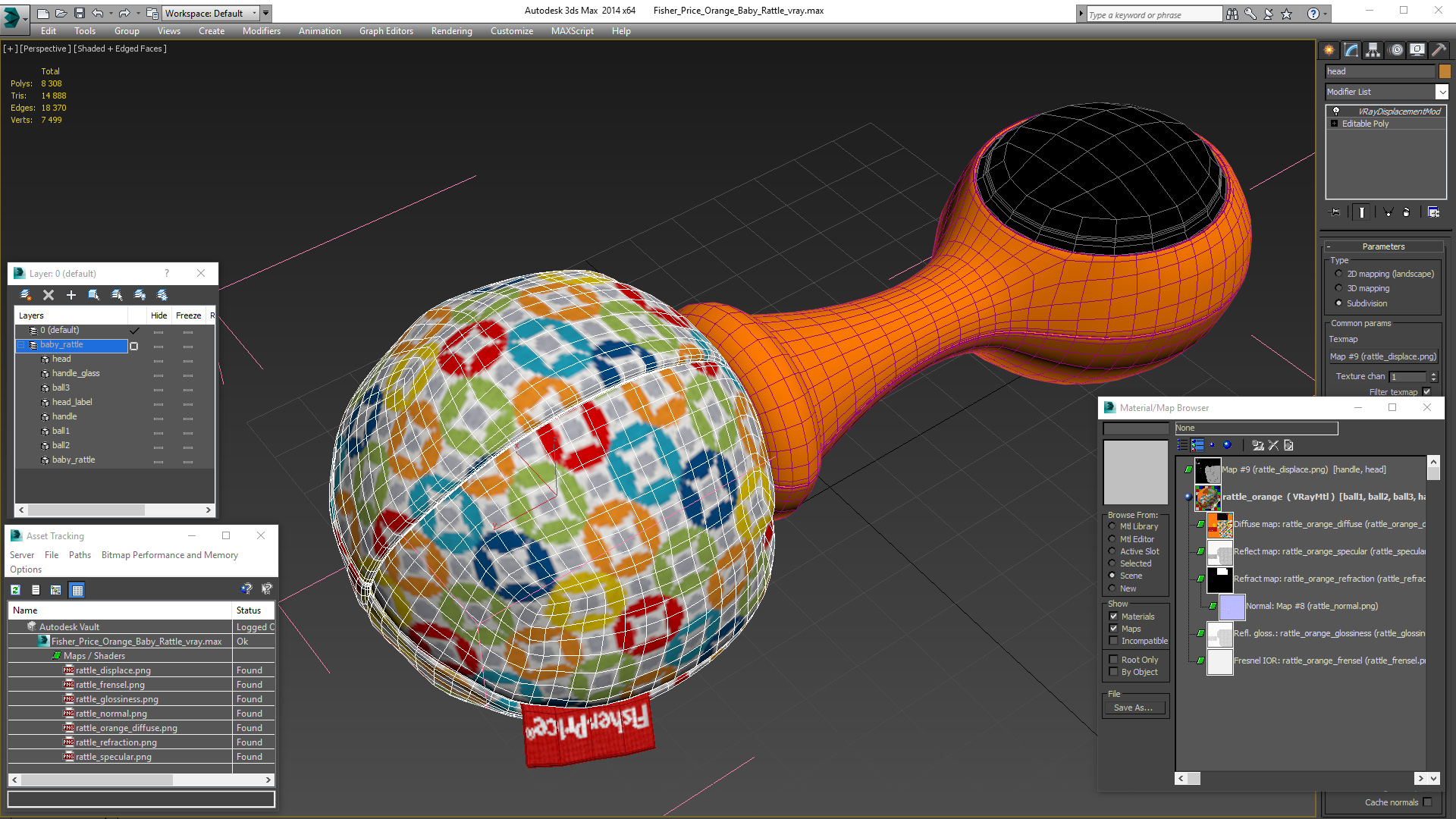Toggle the Materials show checkbox
Screen dimensions: 1456x819
[1114, 617]
